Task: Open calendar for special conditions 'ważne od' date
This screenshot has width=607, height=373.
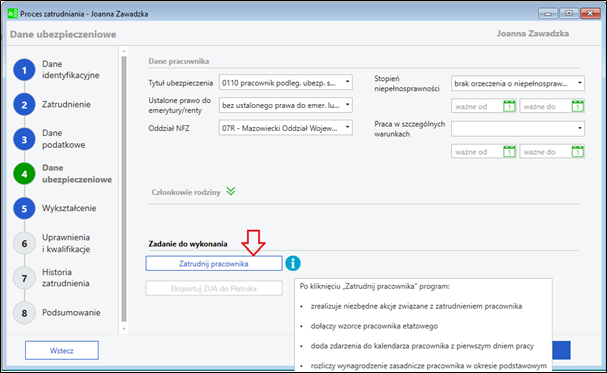Action: click(509, 152)
